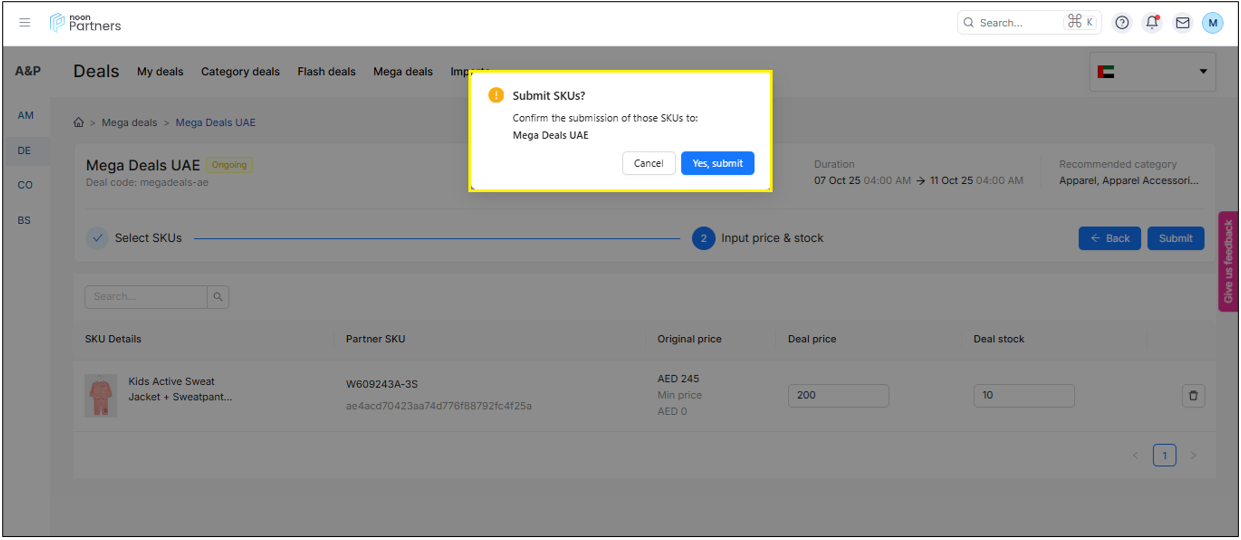Delete the Kids Active Sweat SKU row

click(1193, 396)
